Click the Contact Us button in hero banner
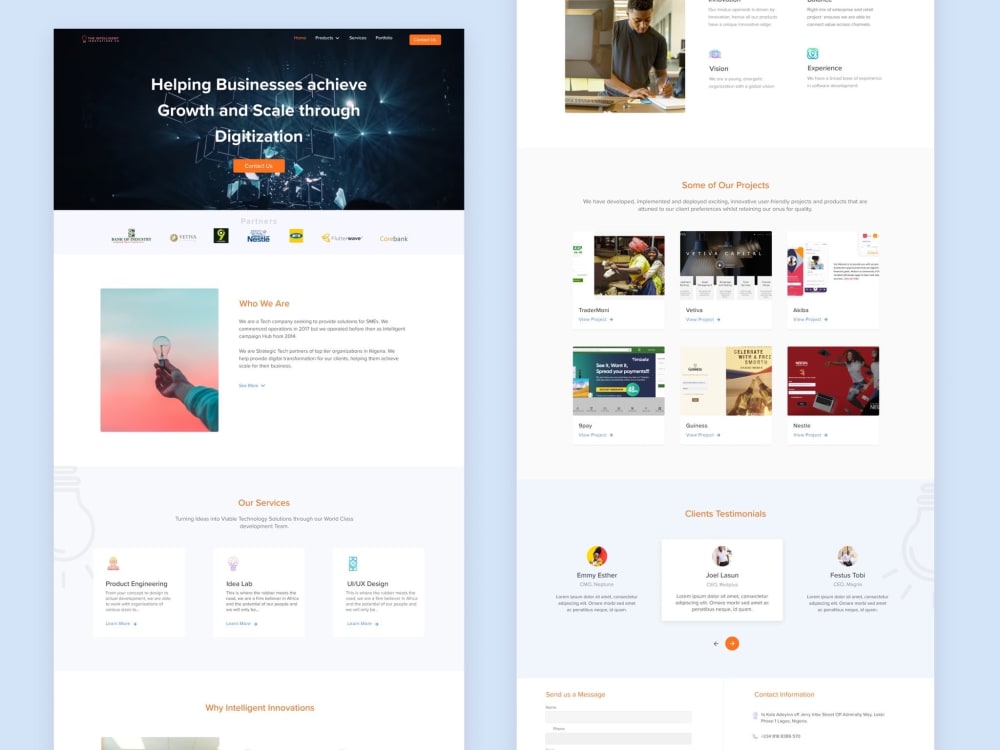 point(258,166)
